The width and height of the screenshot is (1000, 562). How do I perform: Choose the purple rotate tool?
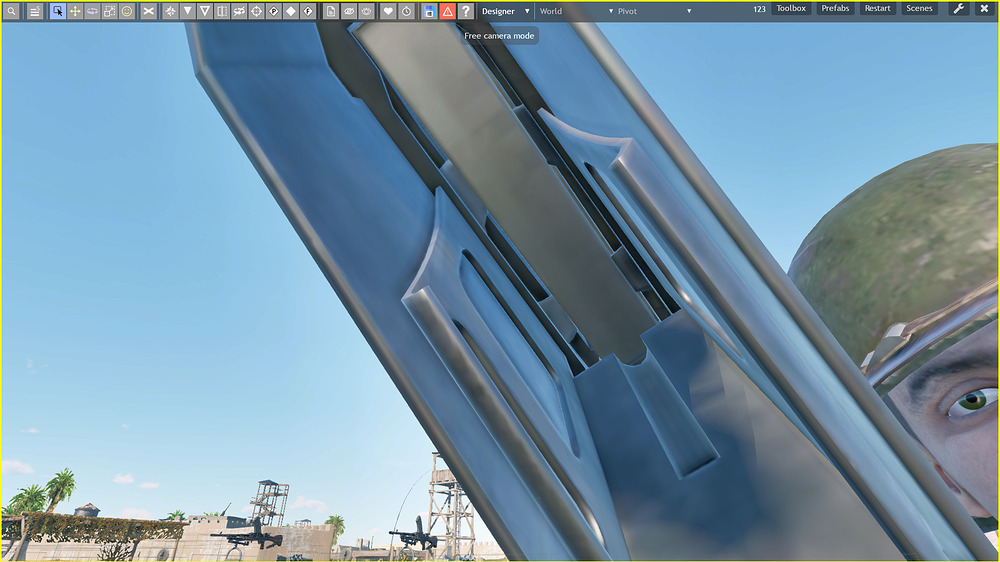click(x=92, y=11)
